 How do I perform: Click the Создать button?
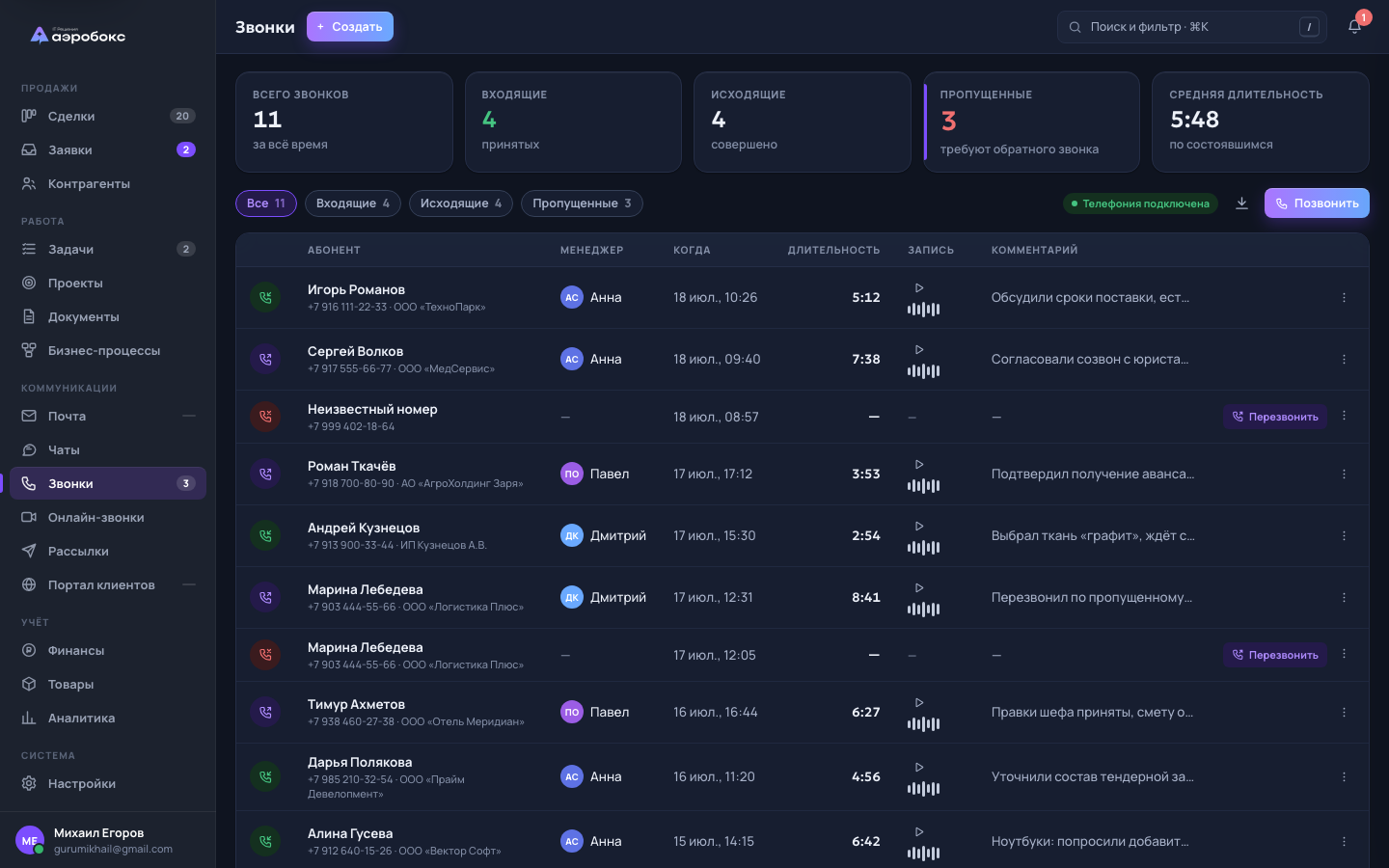coord(350,27)
